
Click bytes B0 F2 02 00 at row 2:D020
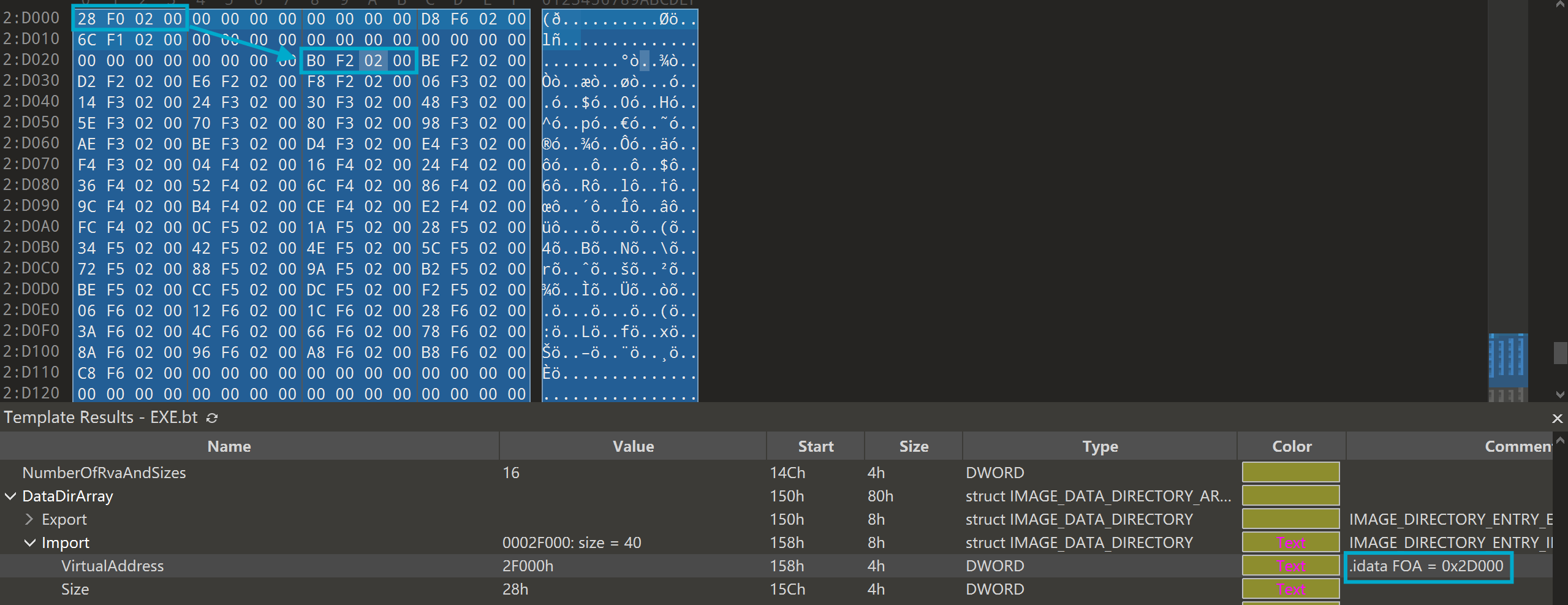tap(358, 61)
